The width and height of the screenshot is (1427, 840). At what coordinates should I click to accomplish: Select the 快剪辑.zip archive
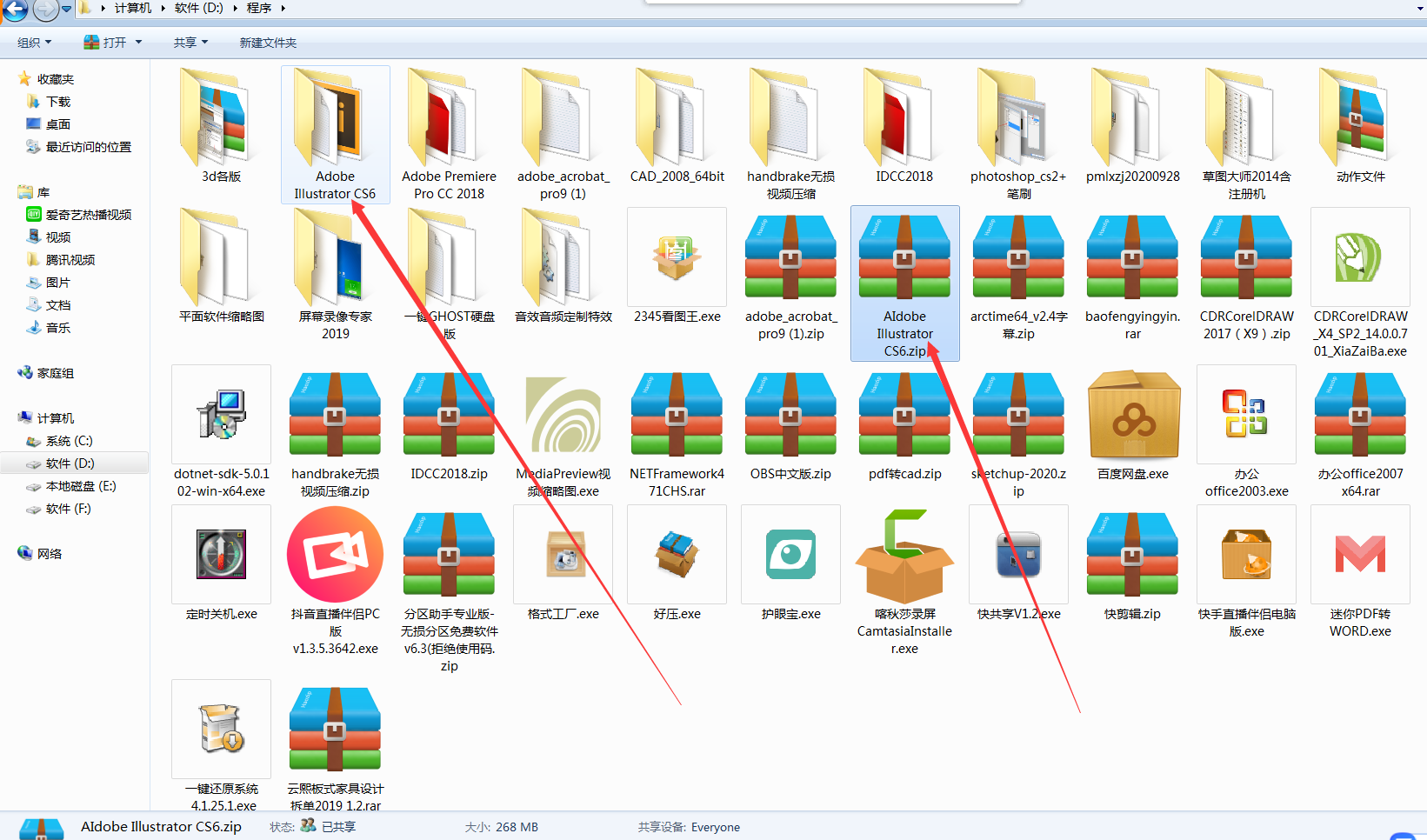click(x=1132, y=555)
